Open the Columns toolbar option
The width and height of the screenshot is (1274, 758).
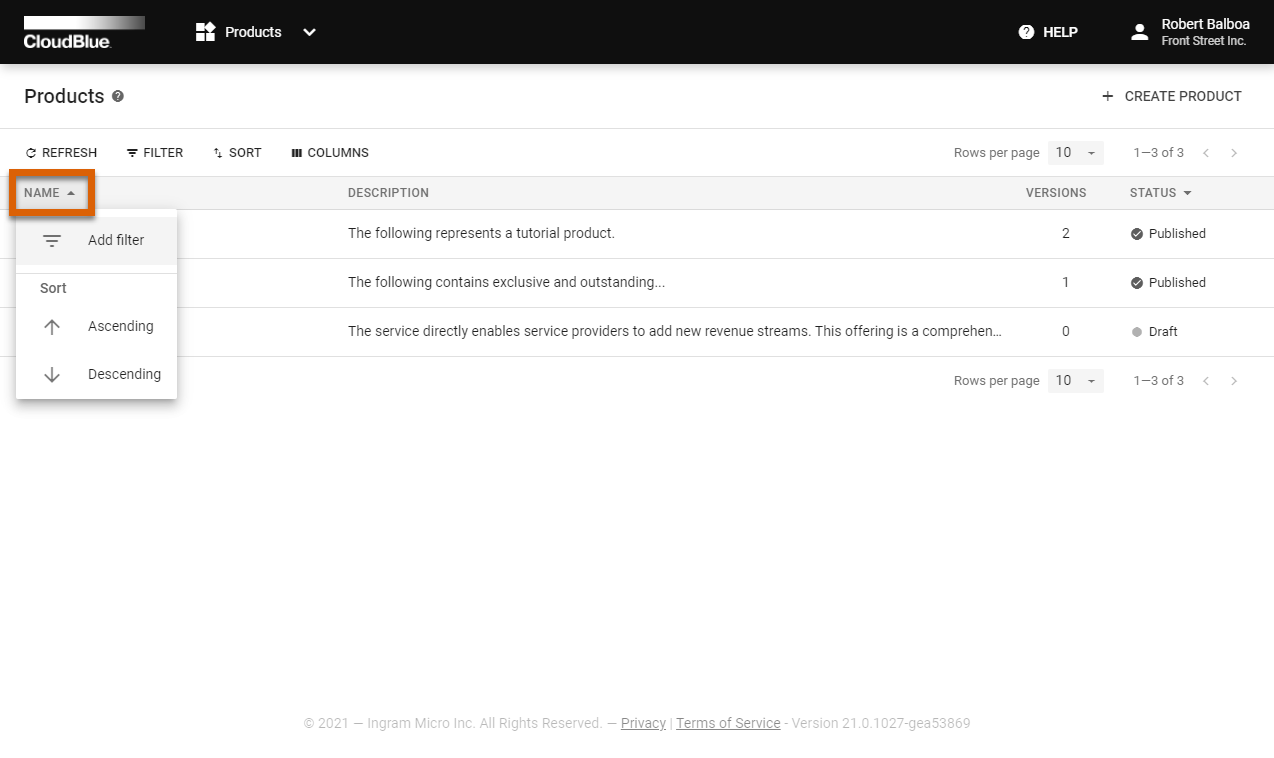pos(330,153)
